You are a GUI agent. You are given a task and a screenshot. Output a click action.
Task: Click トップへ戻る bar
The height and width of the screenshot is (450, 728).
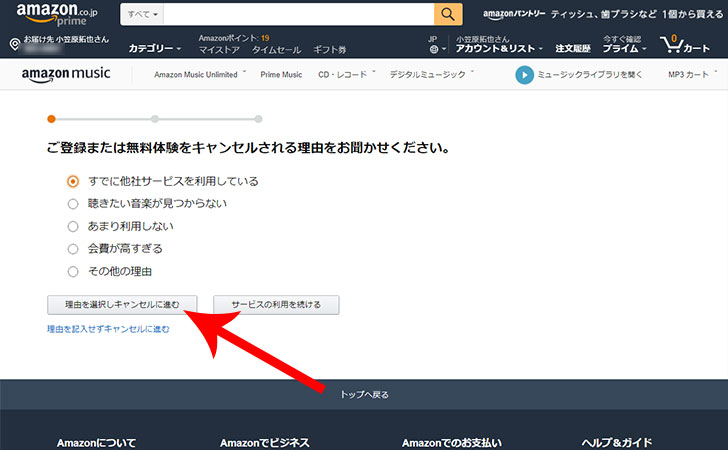(x=364, y=394)
